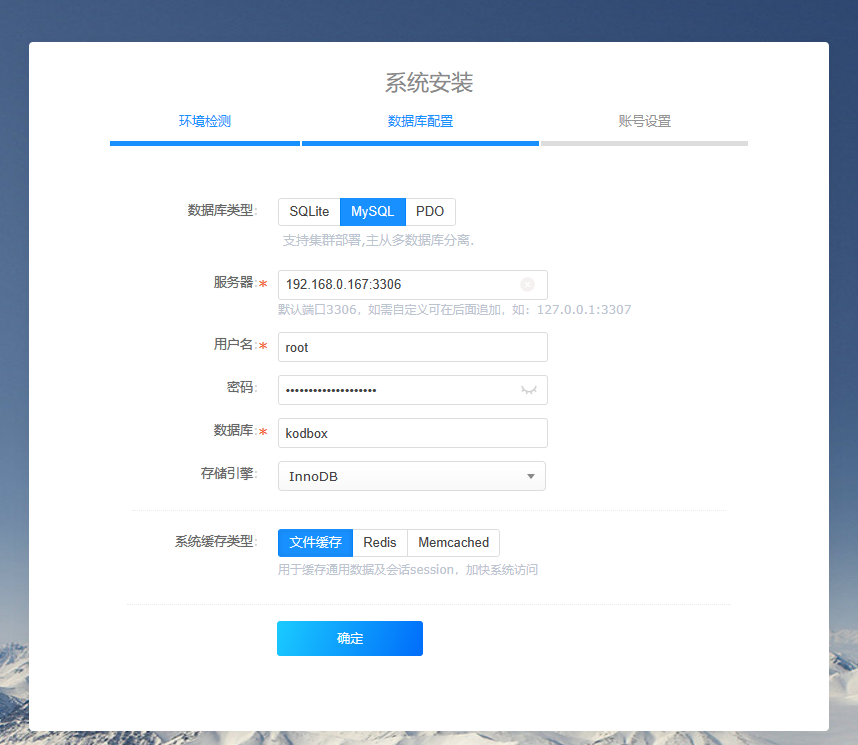Switch to the 环境检测 tab
The height and width of the screenshot is (745, 858).
[204, 120]
